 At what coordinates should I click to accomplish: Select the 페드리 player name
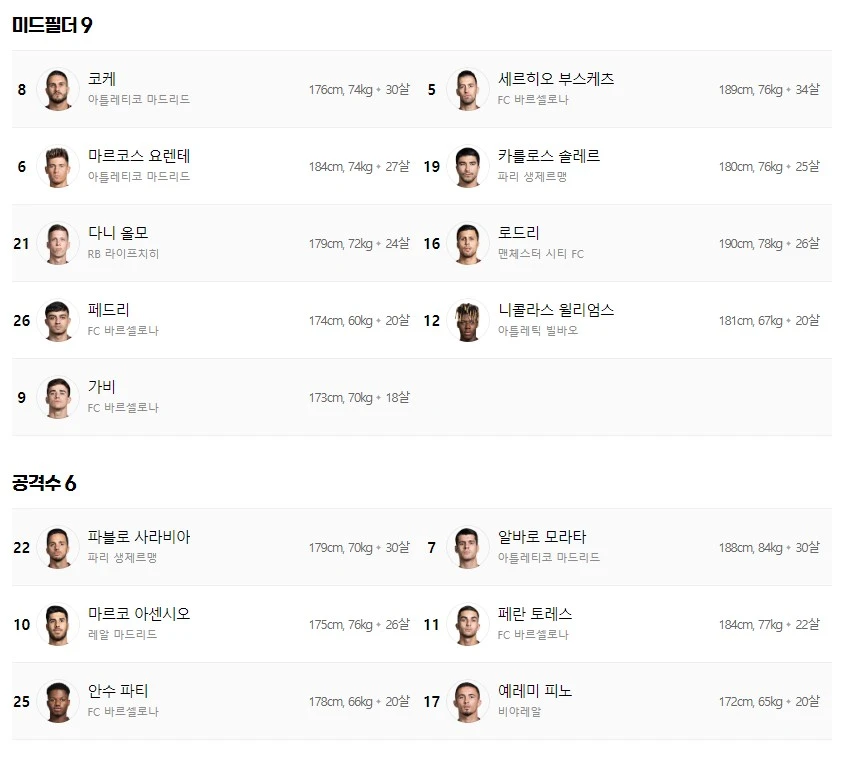coord(109,310)
